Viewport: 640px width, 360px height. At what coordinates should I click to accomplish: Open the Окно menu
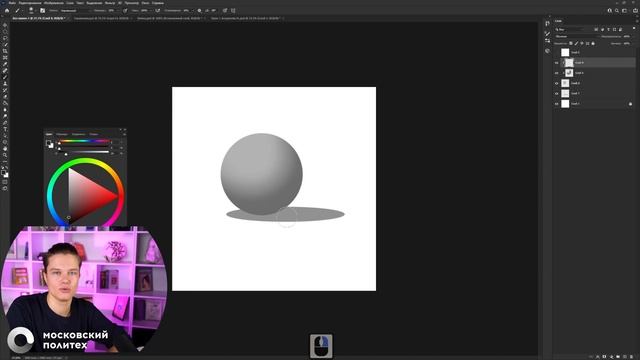pyautogui.click(x=145, y=3)
